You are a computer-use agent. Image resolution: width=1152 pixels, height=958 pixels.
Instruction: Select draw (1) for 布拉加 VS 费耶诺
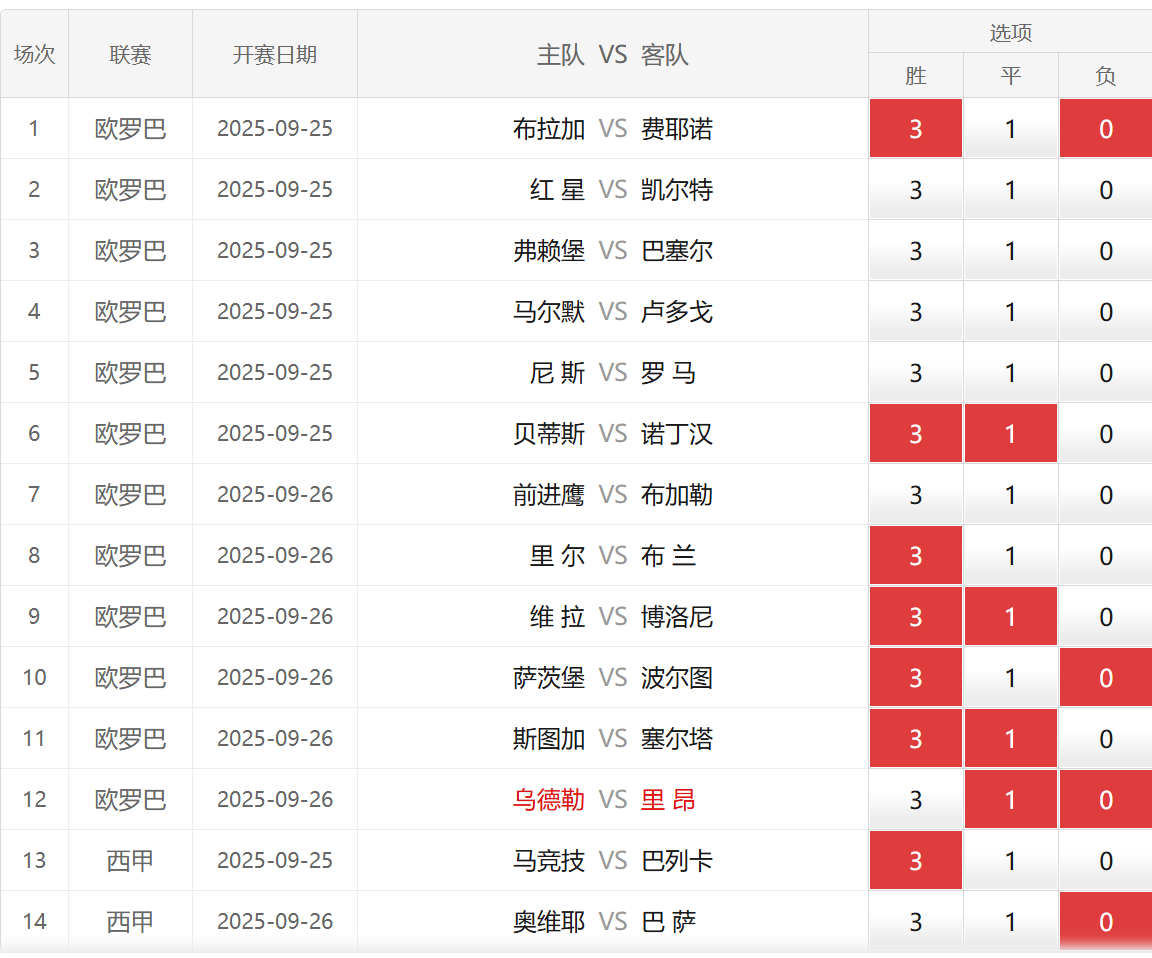[1010, 129]
